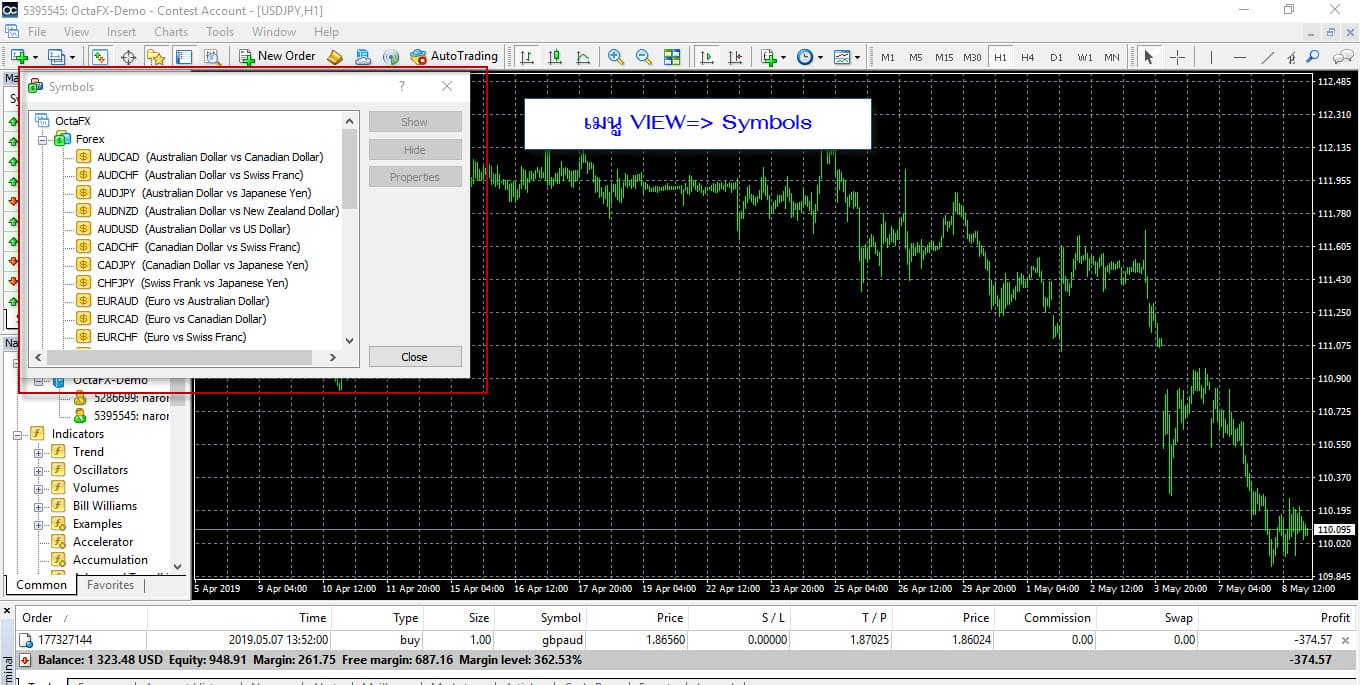Click the New Order toolbar button
This screenshot has width=1360, height=685.
(277, 57)
